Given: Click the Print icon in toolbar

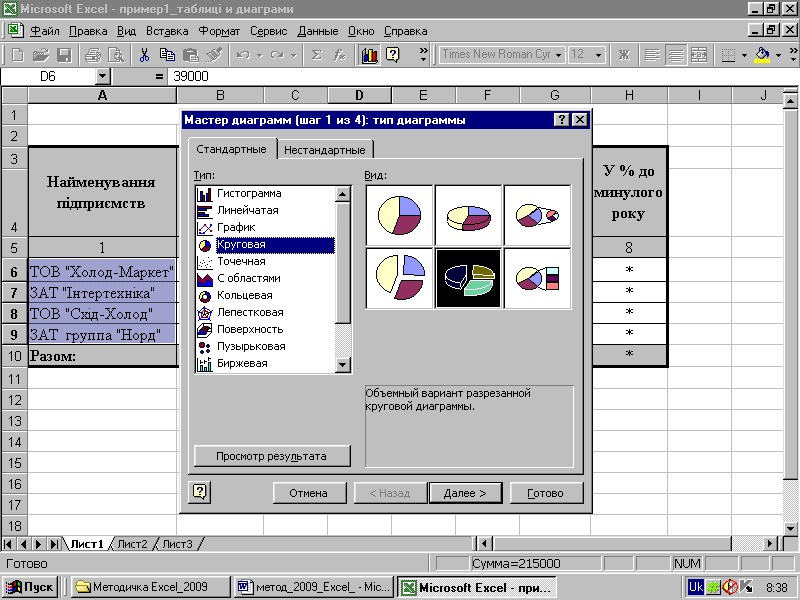Looking at the screenshot, I should tap(93, 55).
